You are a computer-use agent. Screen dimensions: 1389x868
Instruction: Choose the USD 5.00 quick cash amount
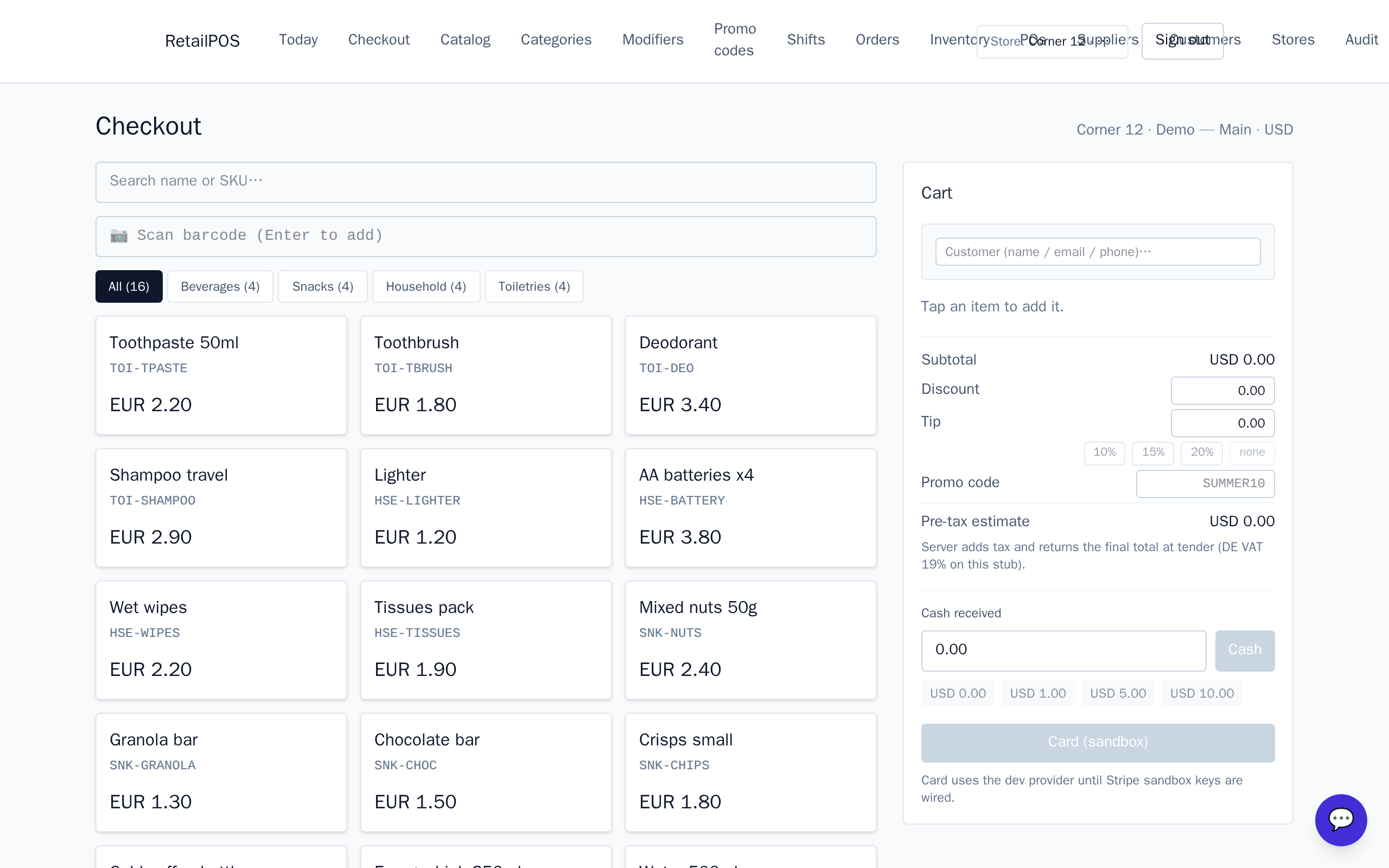pos(1118,693)
